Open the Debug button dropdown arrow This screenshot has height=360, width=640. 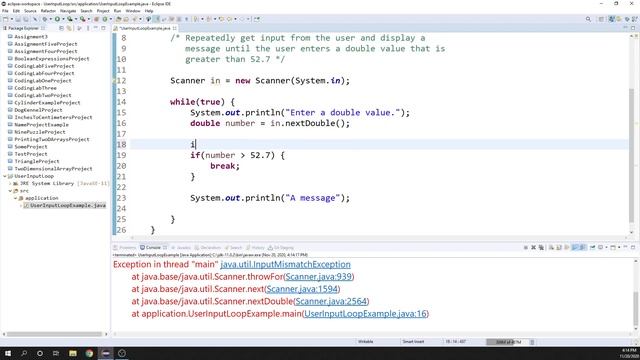click(50, 19)
